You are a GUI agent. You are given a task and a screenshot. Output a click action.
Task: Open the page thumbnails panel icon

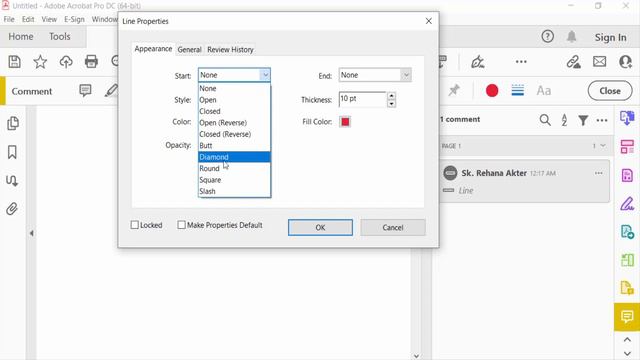pos(13,123)
